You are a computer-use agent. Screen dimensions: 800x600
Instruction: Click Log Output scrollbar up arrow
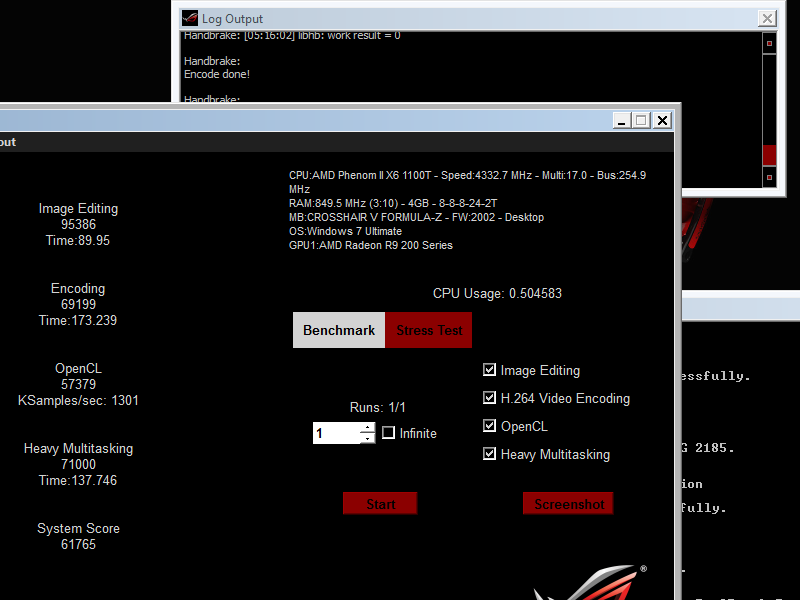pos(769,43)
